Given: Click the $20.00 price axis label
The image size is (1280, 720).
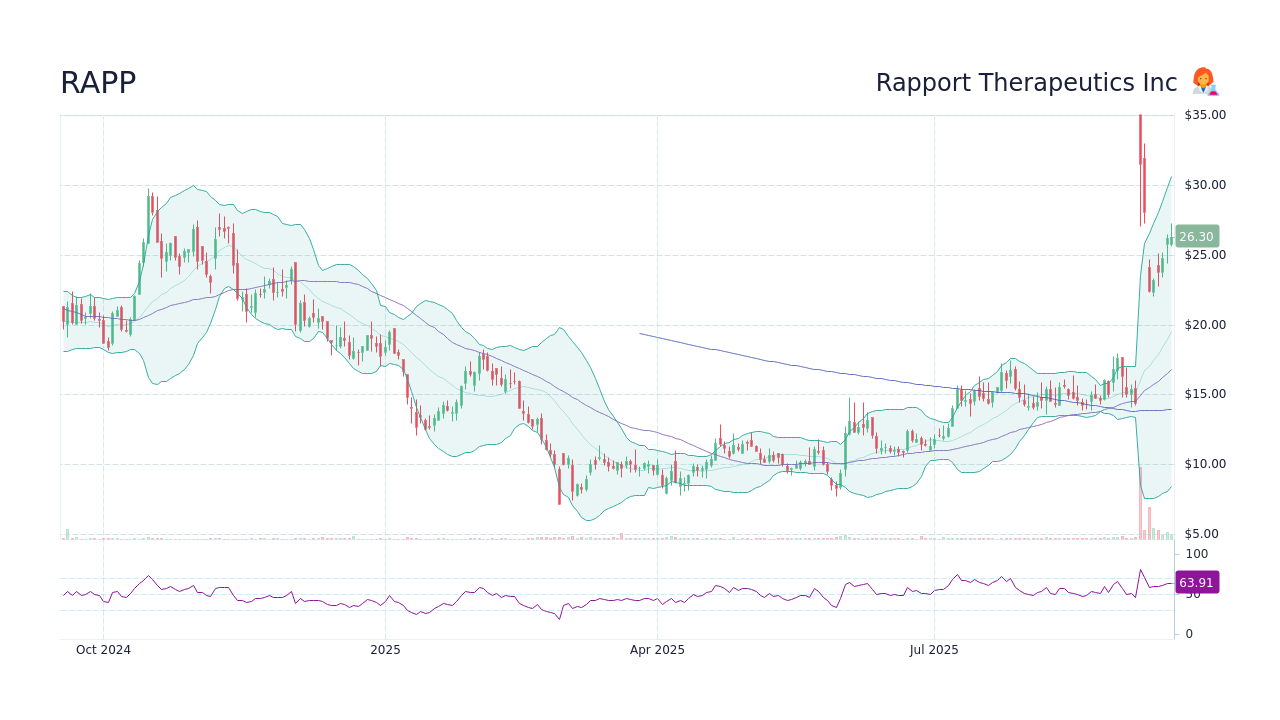Looking at the screenshot, I should pyautogui.click(x=1205, y=325).
